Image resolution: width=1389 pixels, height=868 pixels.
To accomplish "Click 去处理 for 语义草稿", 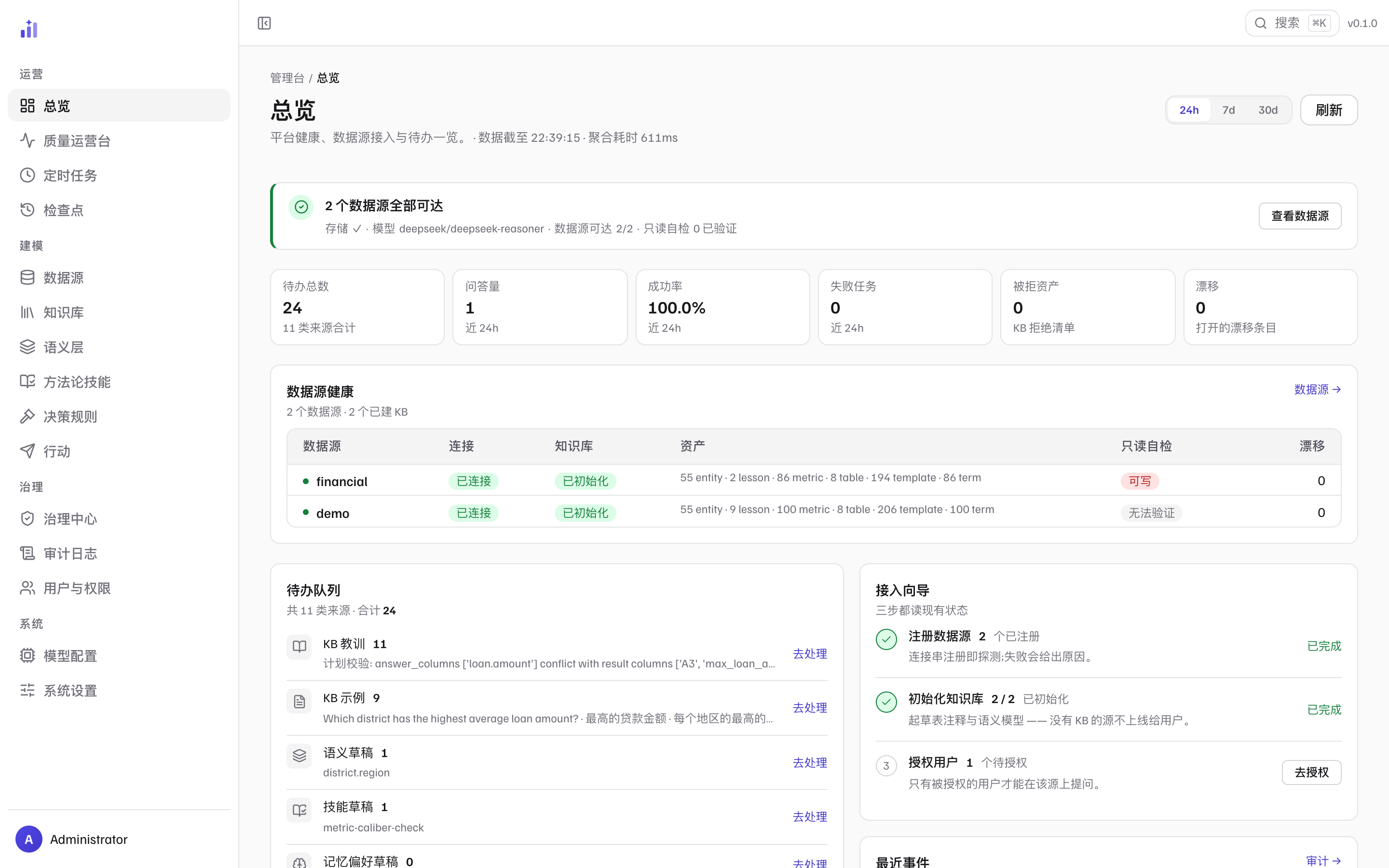I will point(809,763).
